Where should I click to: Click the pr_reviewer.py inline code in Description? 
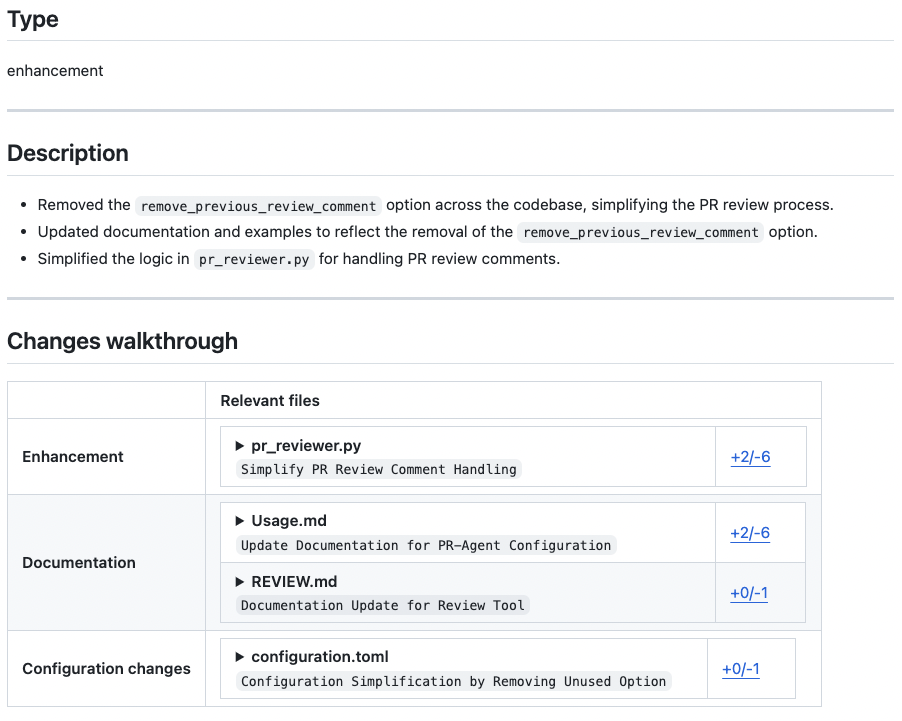pos(254,260)
